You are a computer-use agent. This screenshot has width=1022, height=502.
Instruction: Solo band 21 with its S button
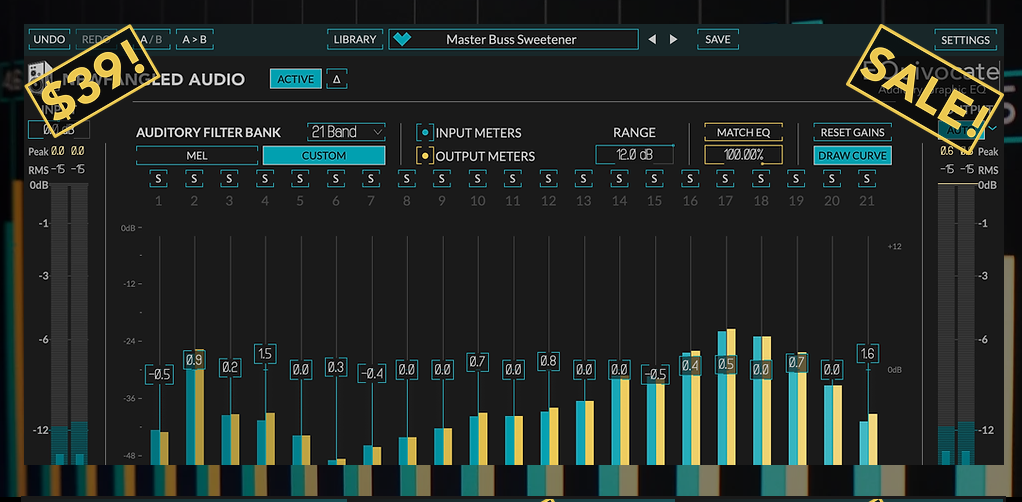pos(866,179)
